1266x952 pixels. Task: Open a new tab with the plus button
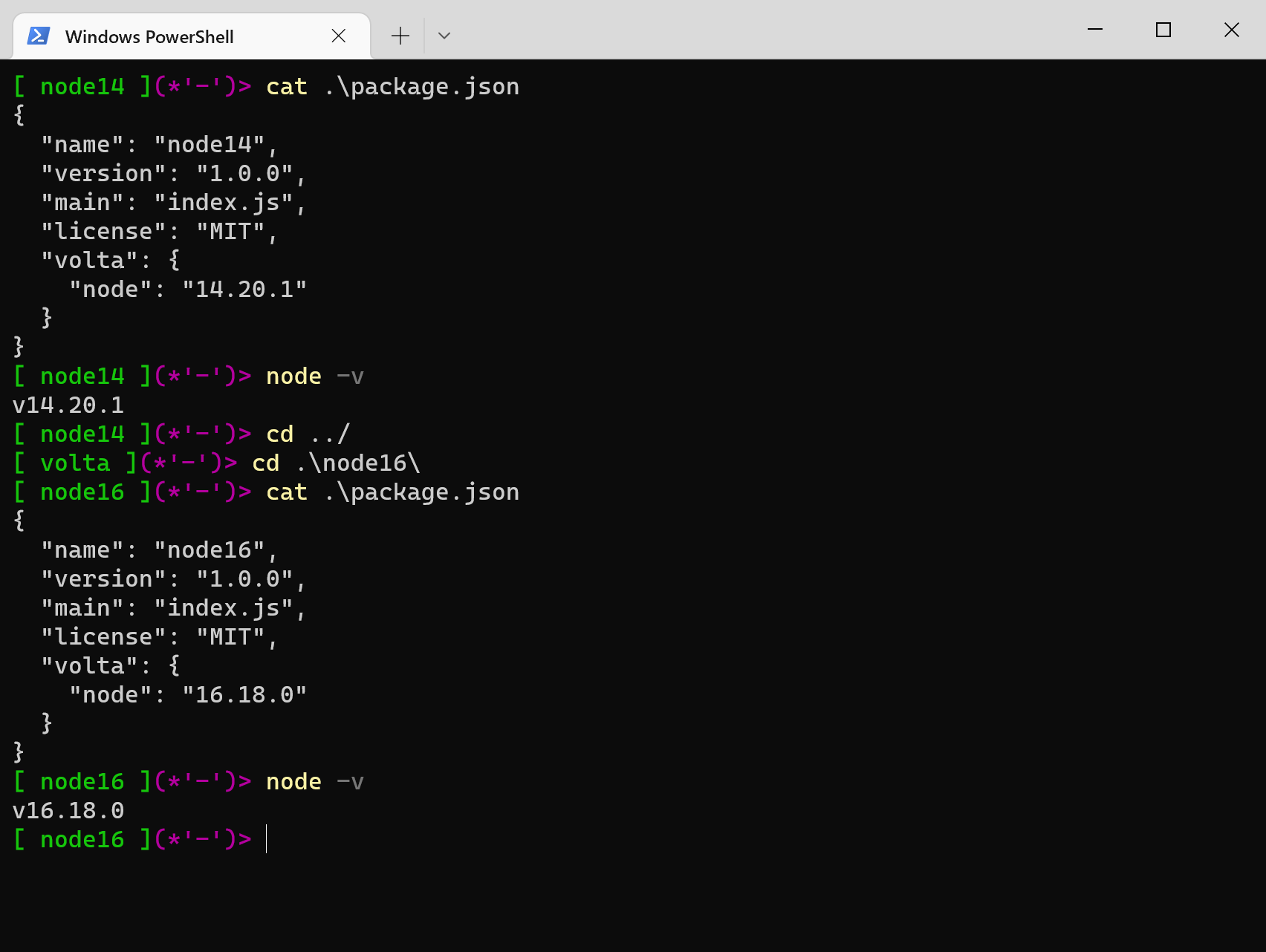(x=400, y=36)
